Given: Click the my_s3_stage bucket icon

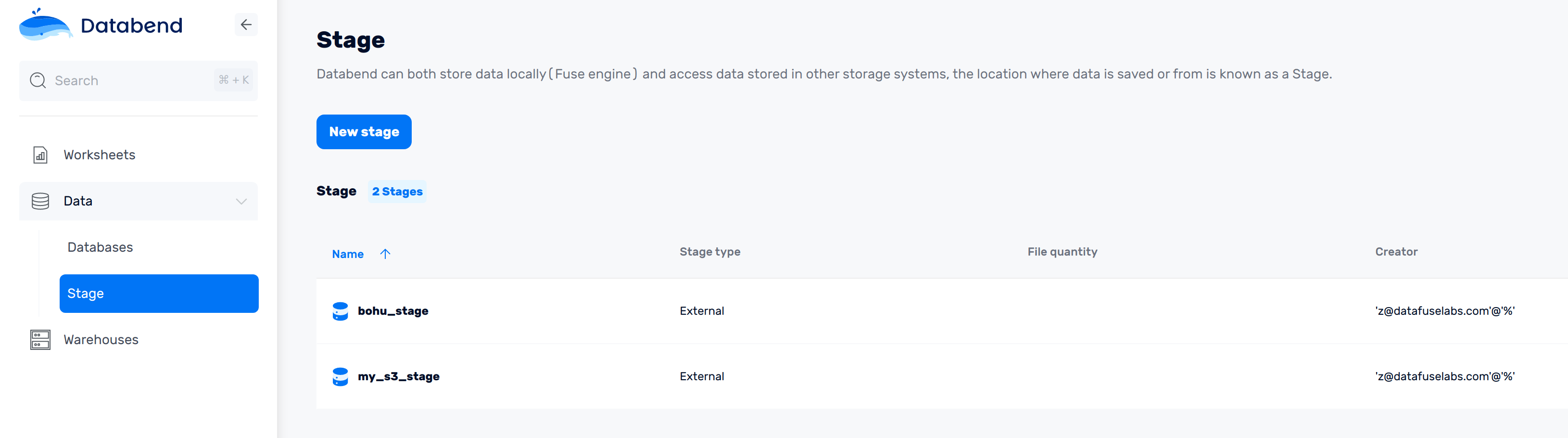Looking at the screenshot, I should (x=340, y=376).
